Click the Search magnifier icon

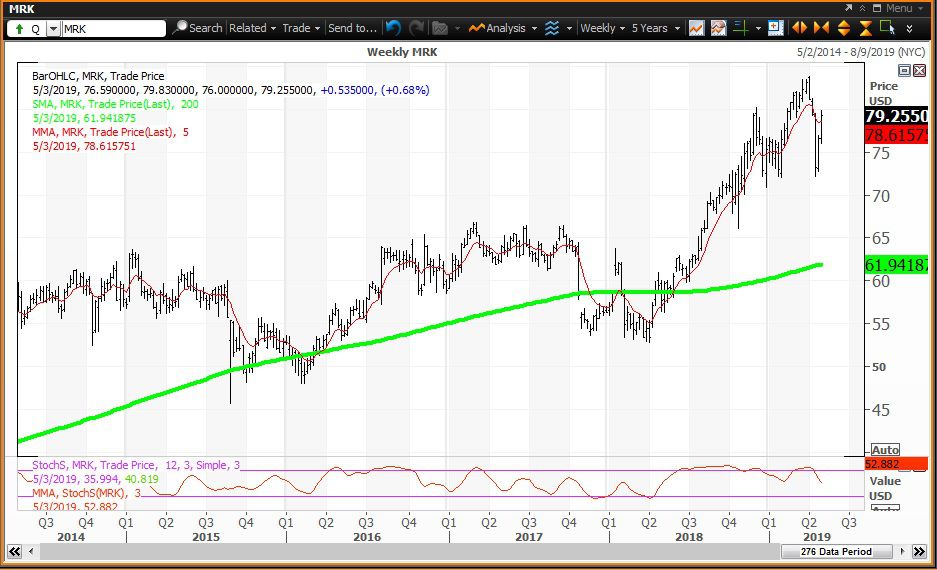[x=179, y=27]
